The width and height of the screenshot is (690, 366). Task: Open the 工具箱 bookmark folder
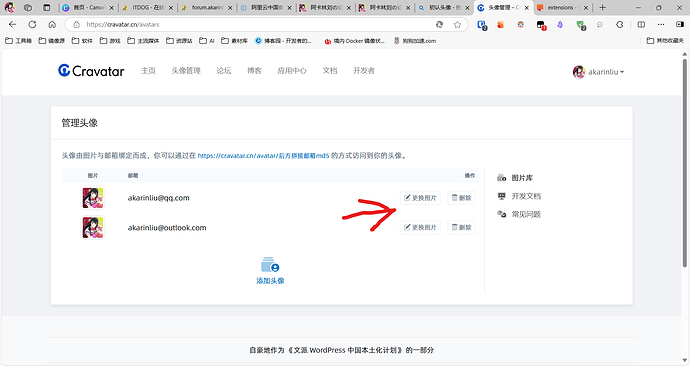click(18, 41)
